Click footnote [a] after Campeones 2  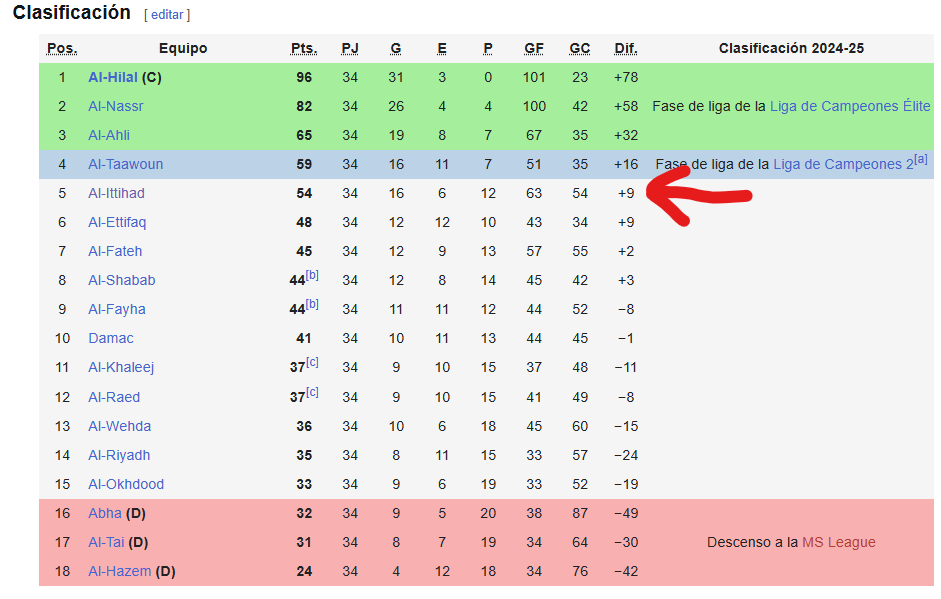coord(921,159)
